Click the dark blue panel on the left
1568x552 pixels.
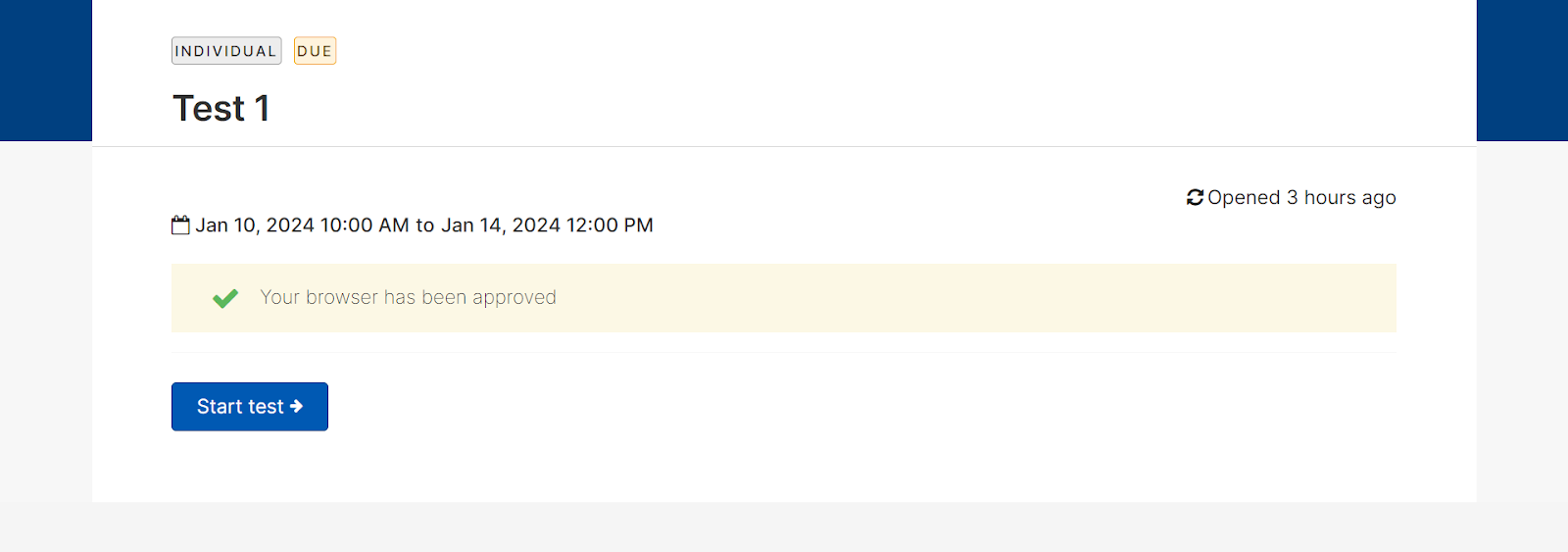point(46,71)
